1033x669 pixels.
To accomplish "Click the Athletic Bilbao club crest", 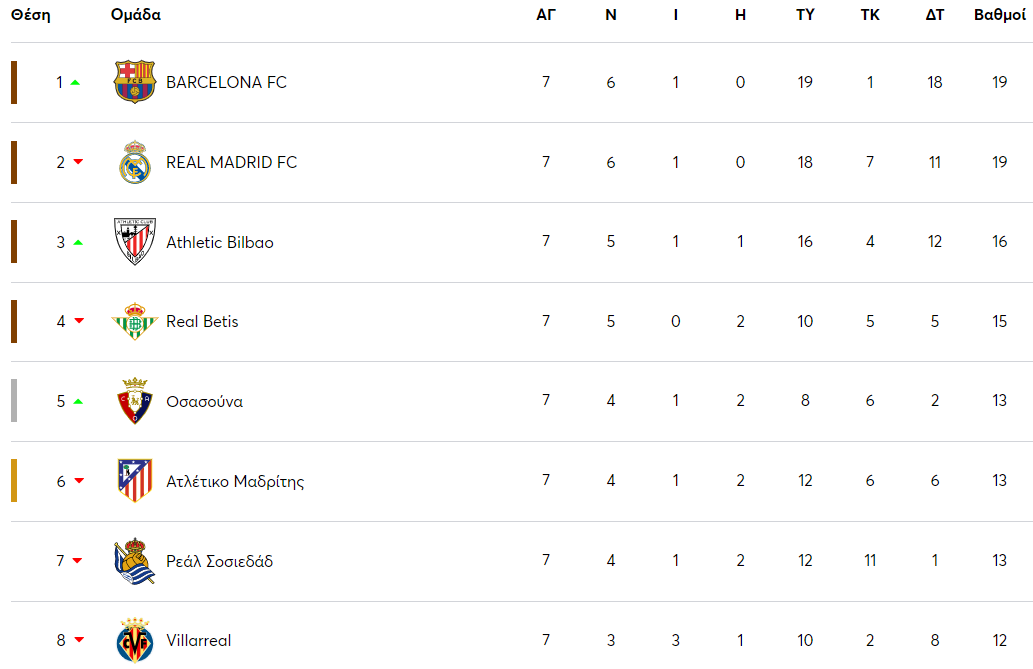I will (x=135, y=242).
